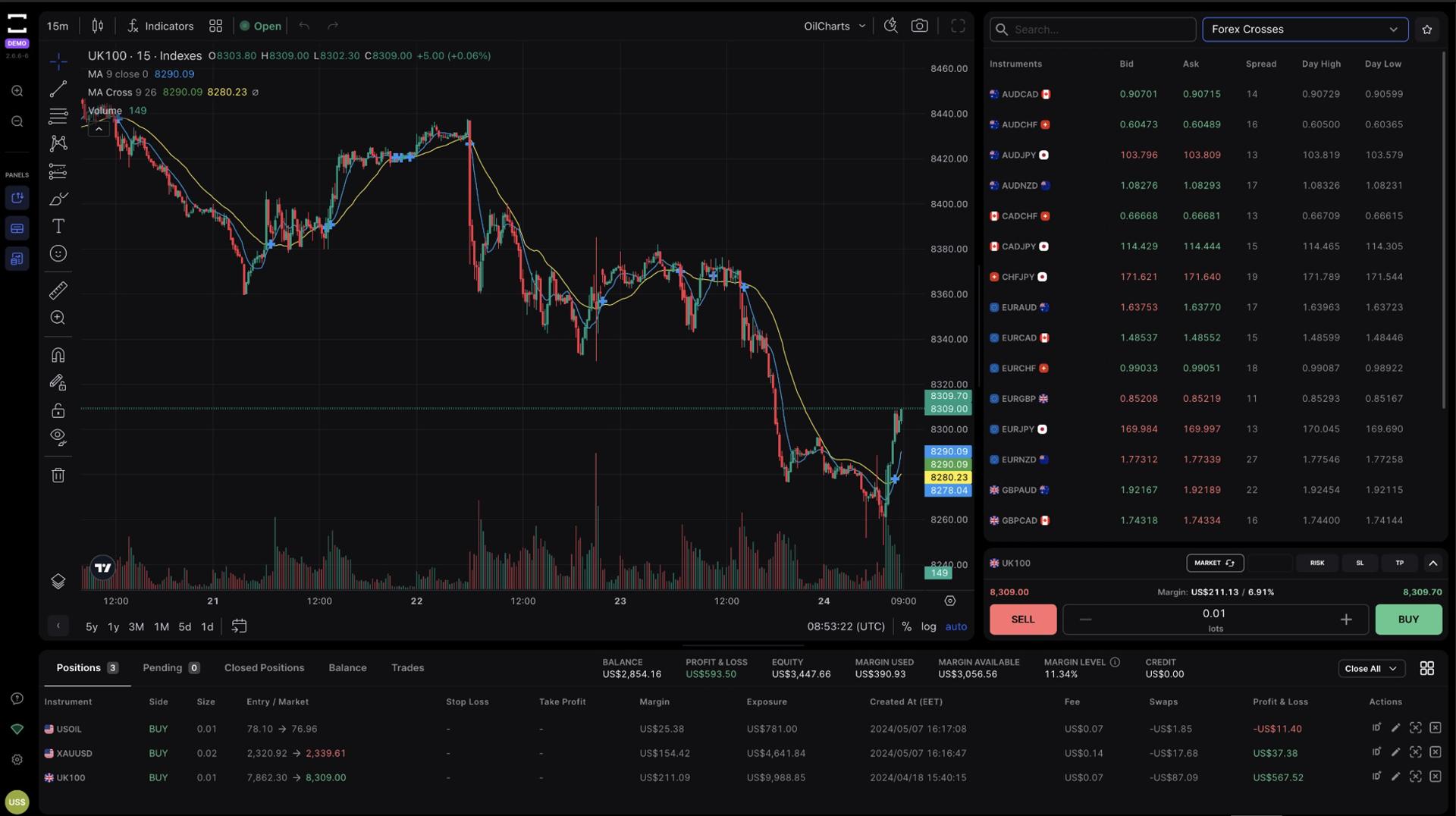
Task: Toggle auto scale on chart
Action: 955,626
